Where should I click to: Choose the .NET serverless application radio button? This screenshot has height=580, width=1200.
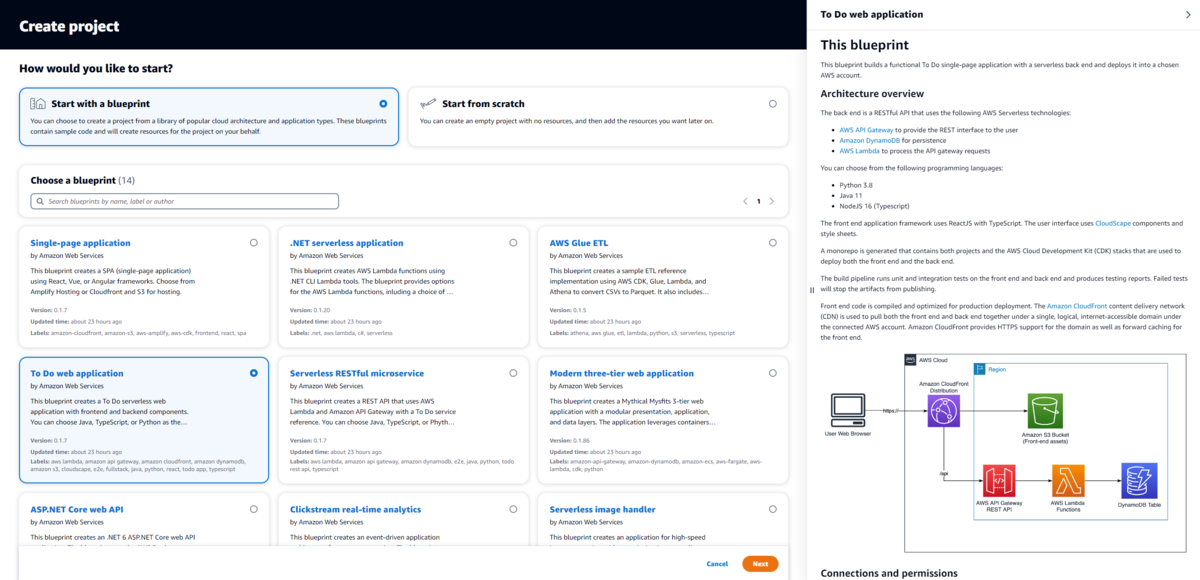coord(513,242)
